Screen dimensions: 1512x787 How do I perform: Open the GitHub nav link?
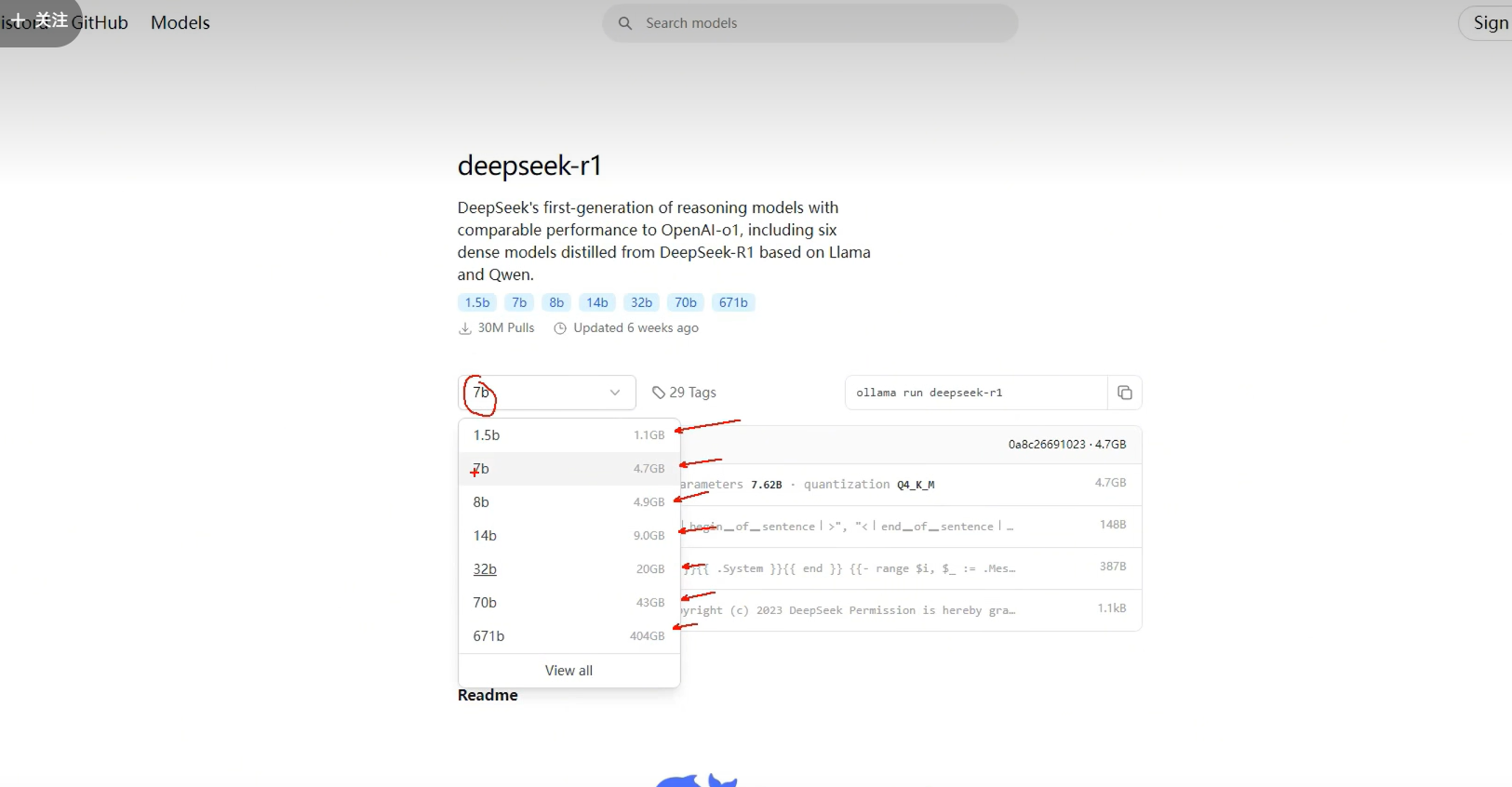coord(100,22)
